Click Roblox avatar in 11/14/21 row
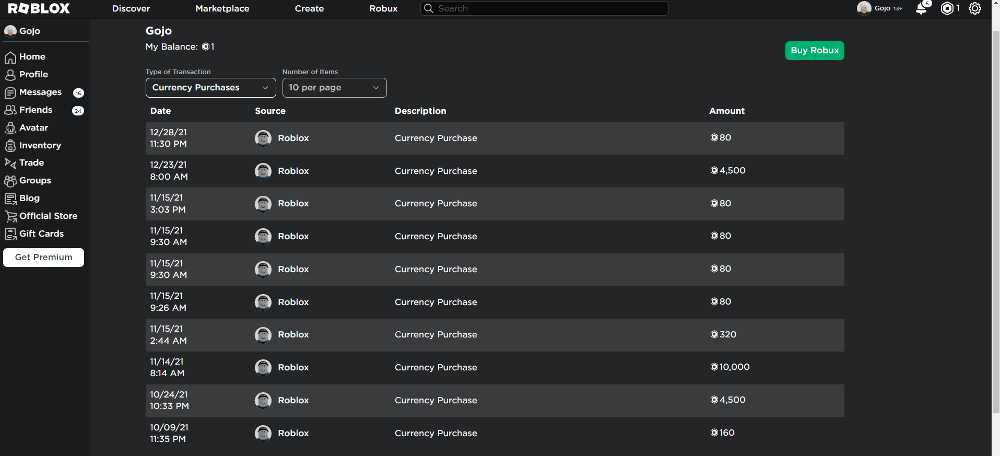 coord(263,367)
